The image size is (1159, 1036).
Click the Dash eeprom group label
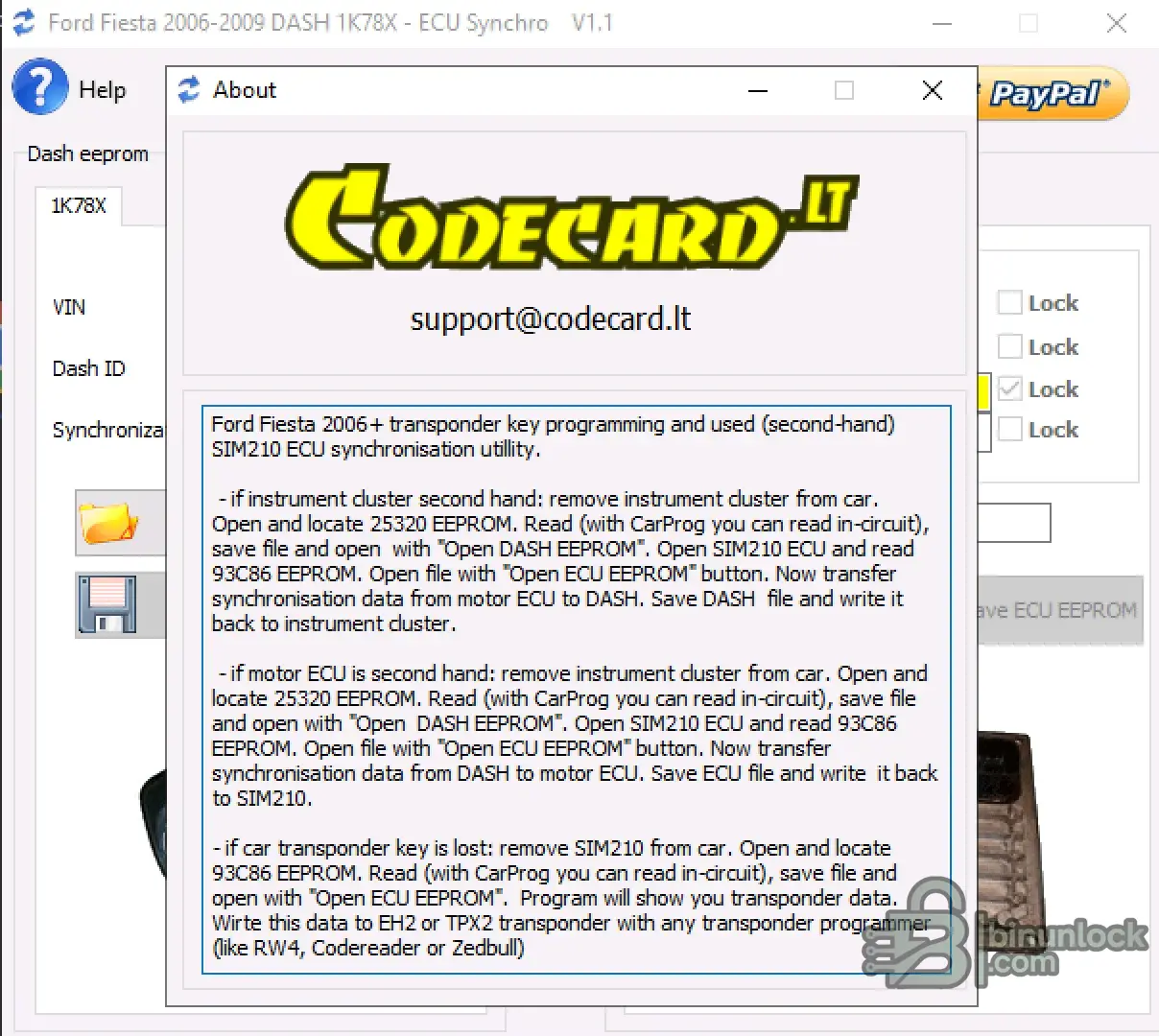point(88,153)
